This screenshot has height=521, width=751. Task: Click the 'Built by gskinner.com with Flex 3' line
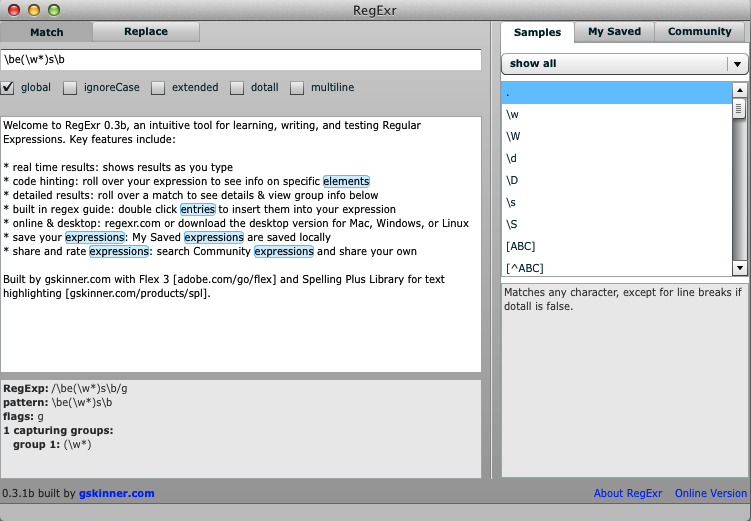[x=224, y=279]
